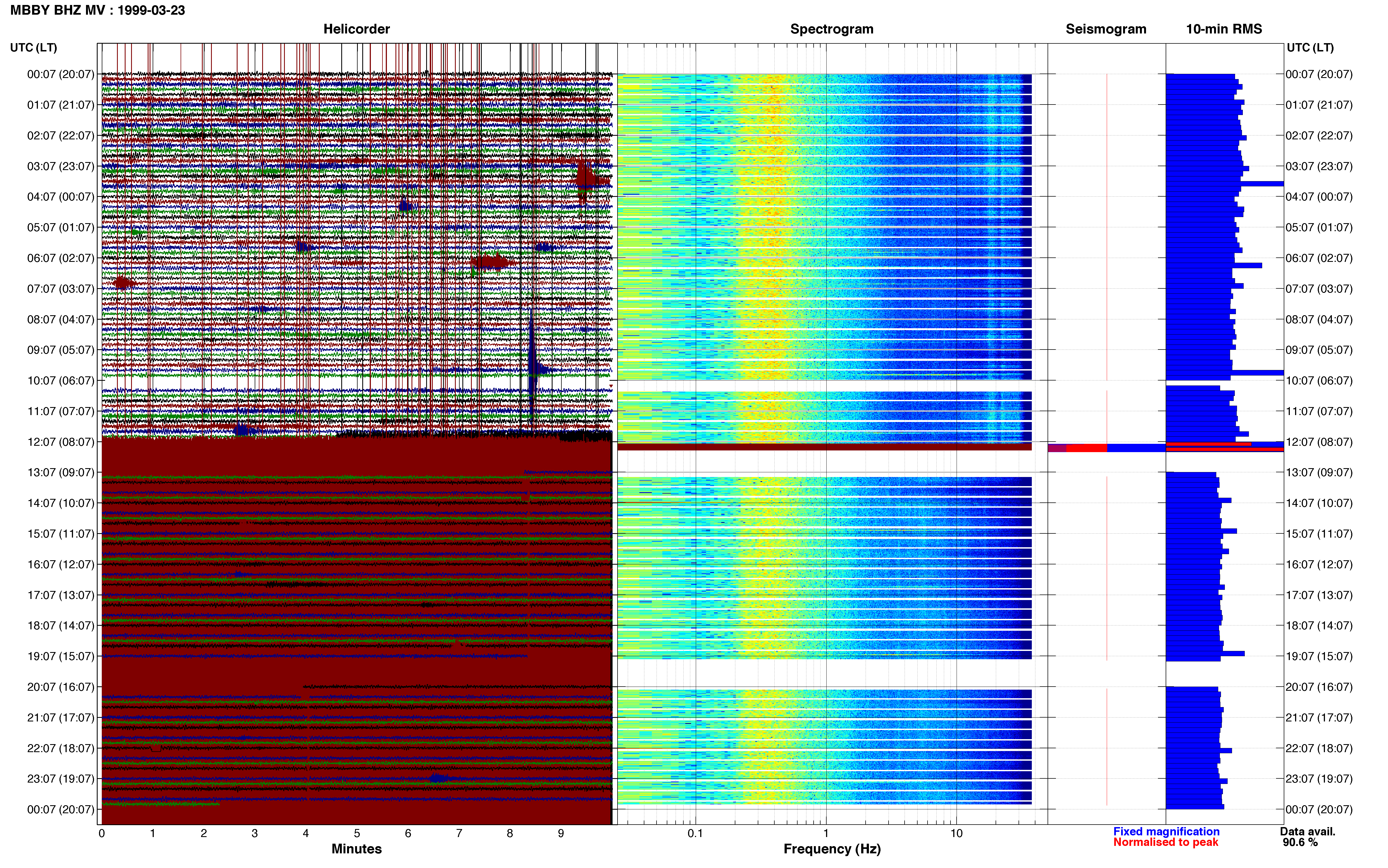Image resolution: width=1388 pixels, height=868 pixels.
Task: Click left time label '12:07 (08:07)'
Action: pyautogui.click(x=61, y=442)
